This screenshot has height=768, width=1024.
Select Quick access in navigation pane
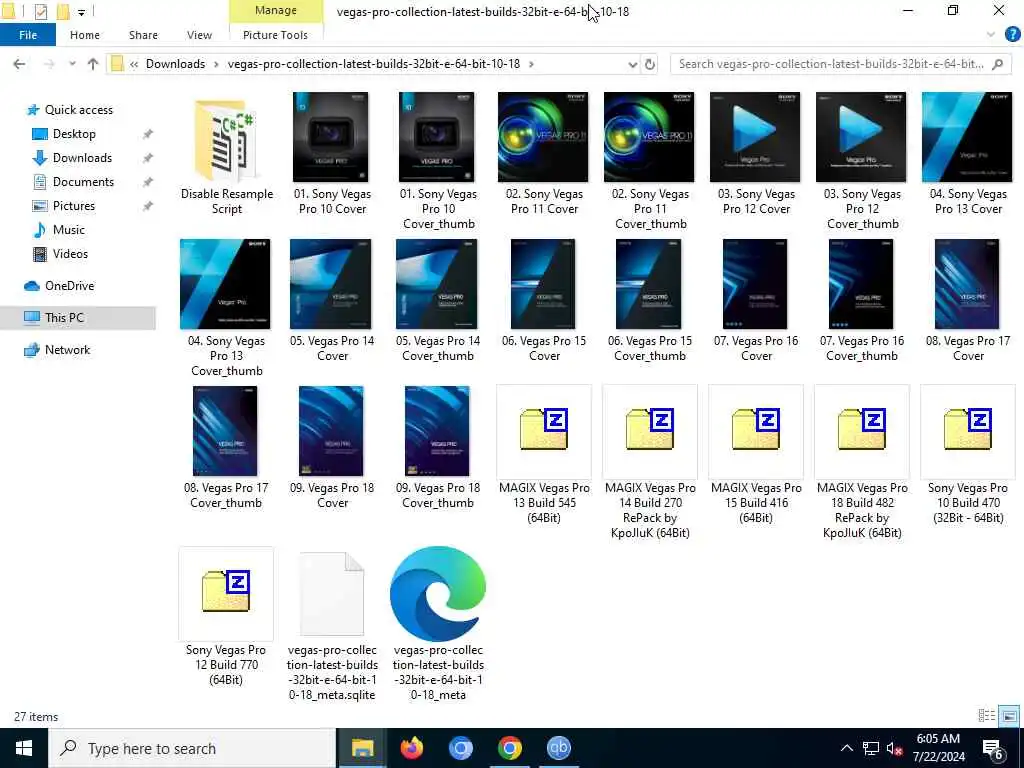78,110
